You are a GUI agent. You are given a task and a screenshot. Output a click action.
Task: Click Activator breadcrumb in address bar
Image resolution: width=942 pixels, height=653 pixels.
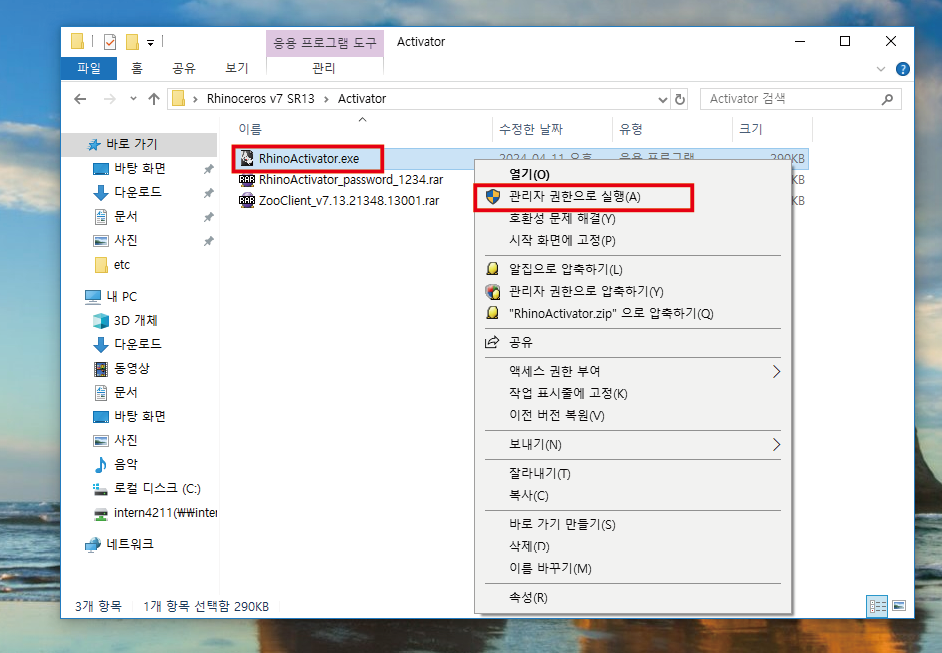pos(362,99)
